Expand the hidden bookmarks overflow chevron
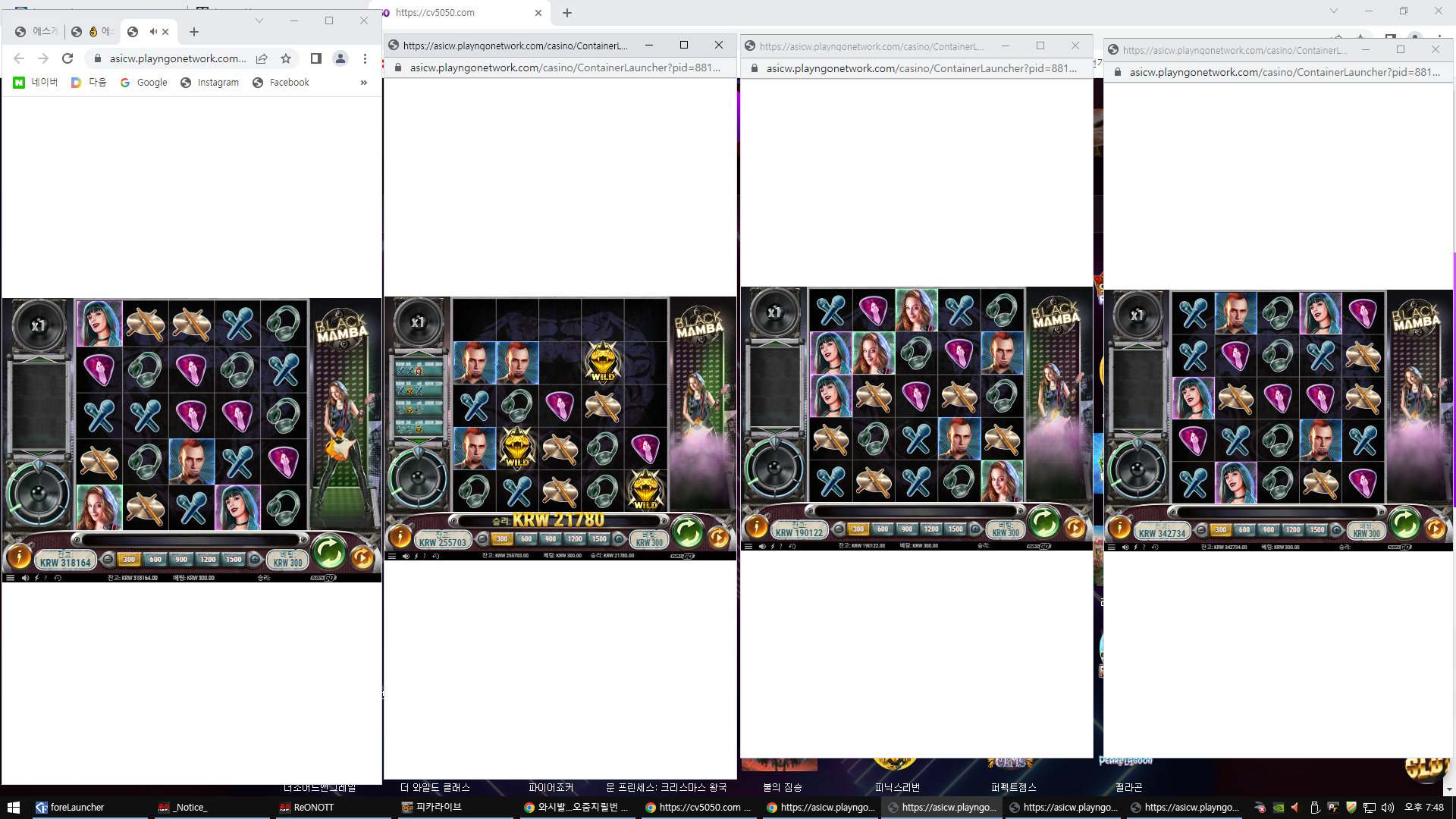The image size is (1456, 819). (x=364, y=83)
